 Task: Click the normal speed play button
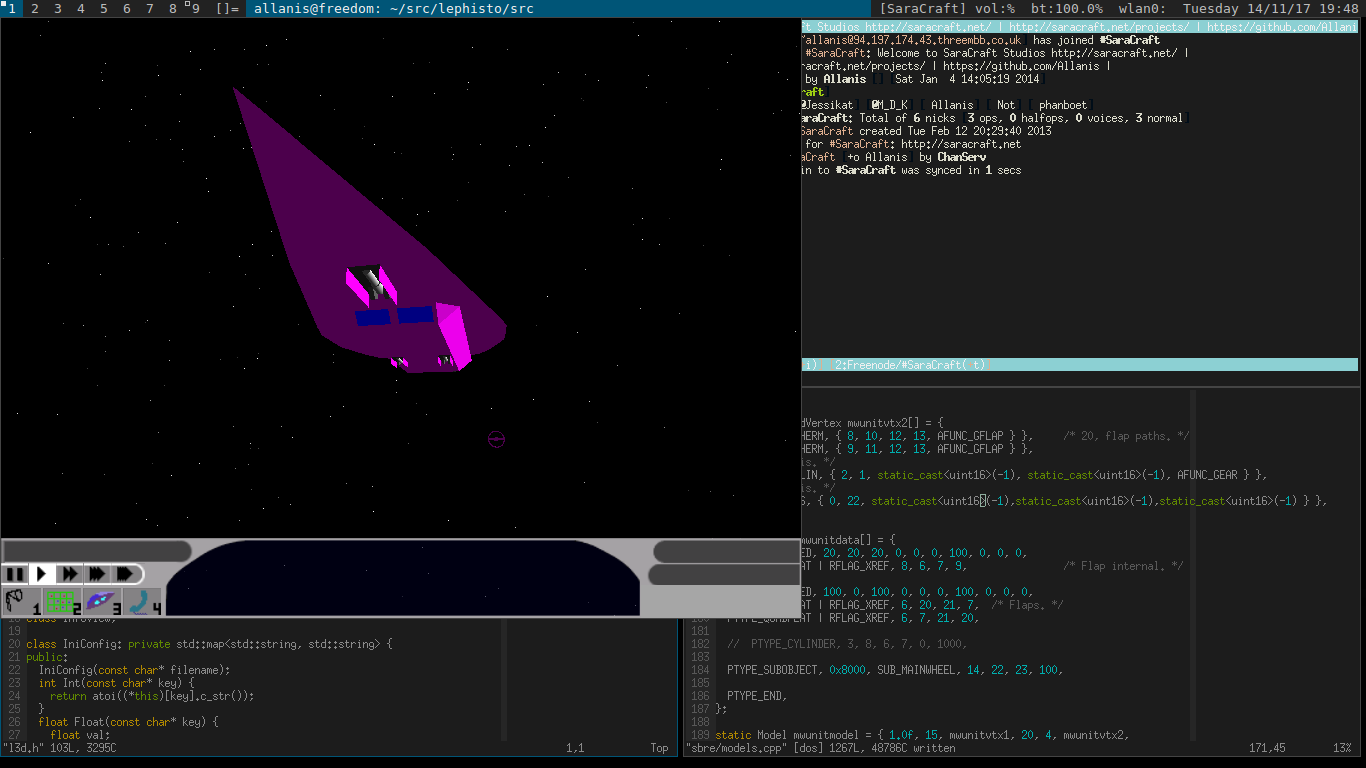point(42,574)
